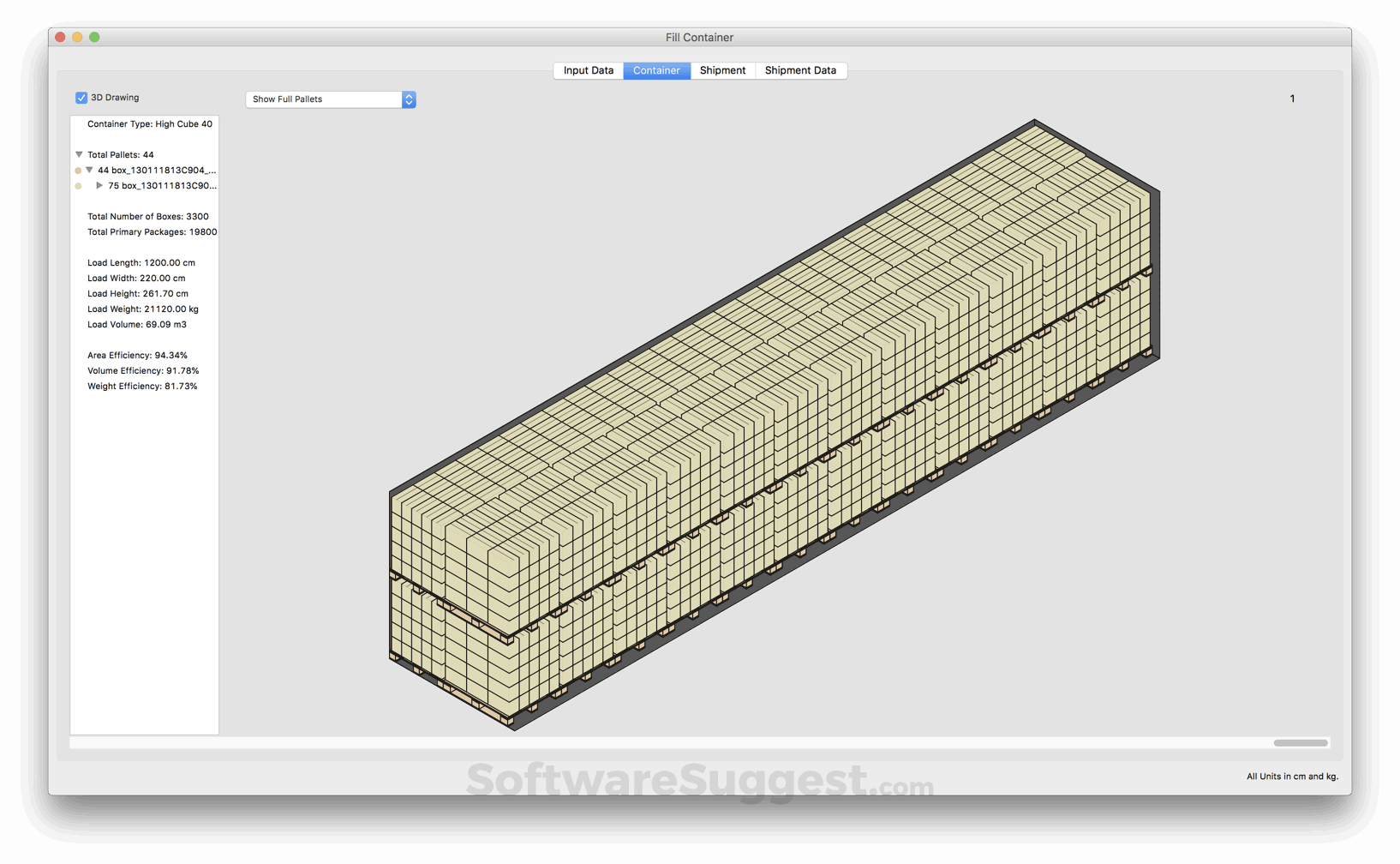Collapse the 44 box_130111813C904 tree entry

pyautogui.click(x=90, y=170)
